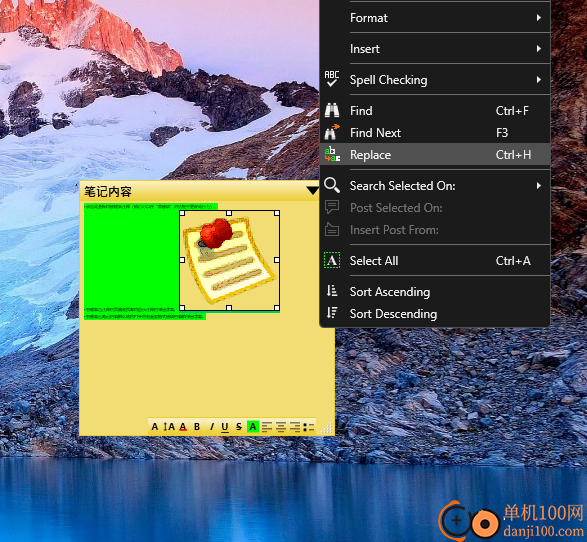This screenshot has height=542, width=587.
Task: Center-align the note text
Action: (281, 427)
